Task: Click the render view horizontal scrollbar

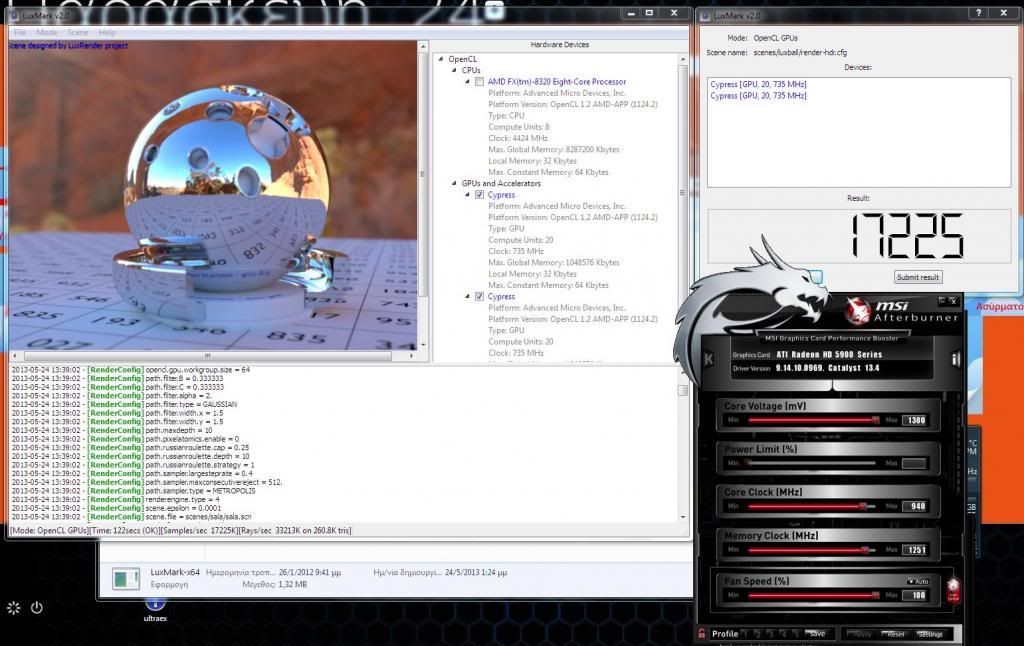Action: pos(208,356)
